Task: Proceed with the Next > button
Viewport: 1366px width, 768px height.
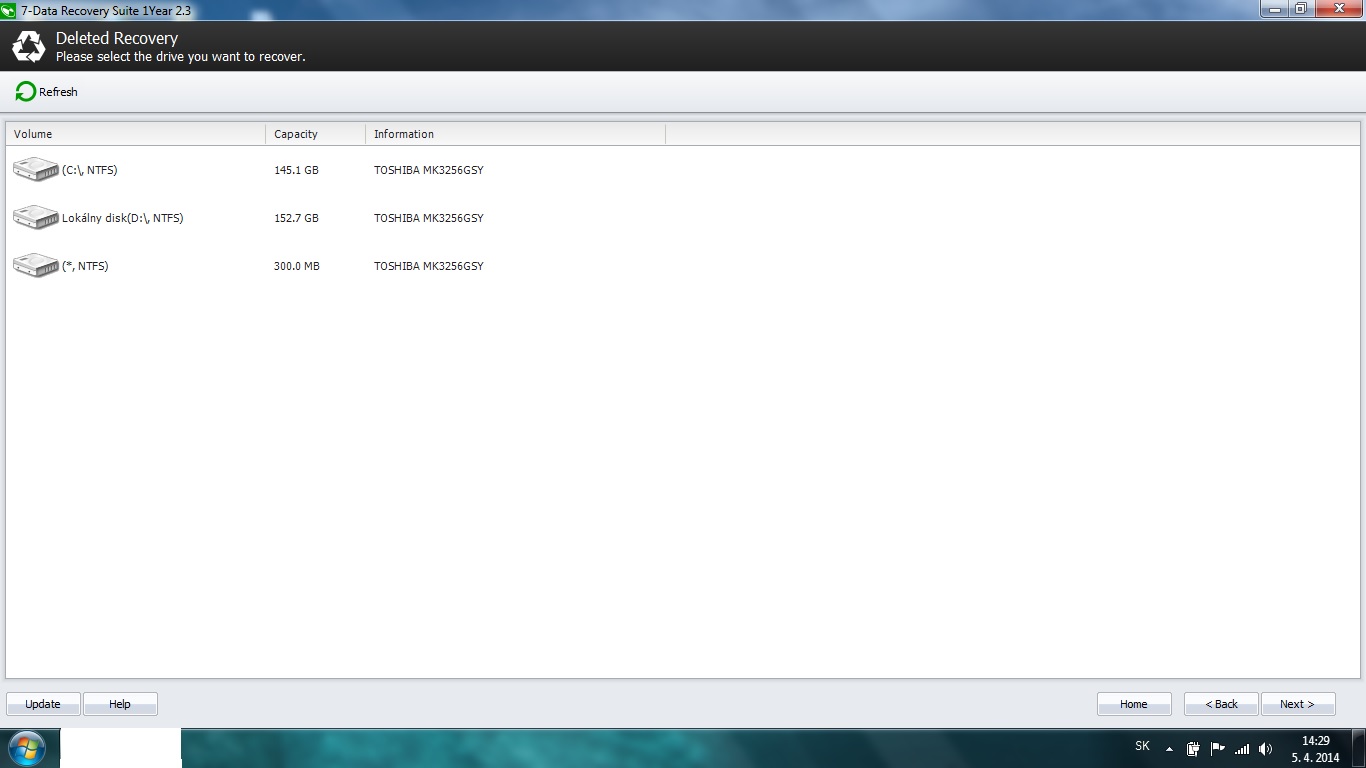Action: [1298, 704]
